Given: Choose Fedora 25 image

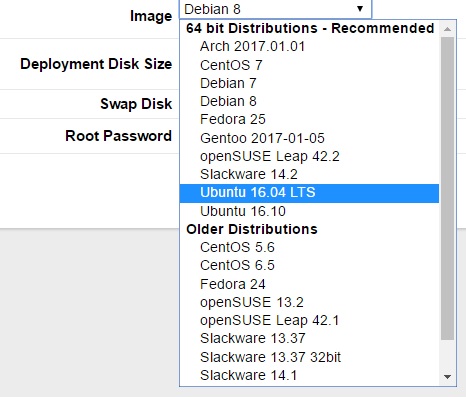Looking at the screenshot, I should tap(309, 119).
